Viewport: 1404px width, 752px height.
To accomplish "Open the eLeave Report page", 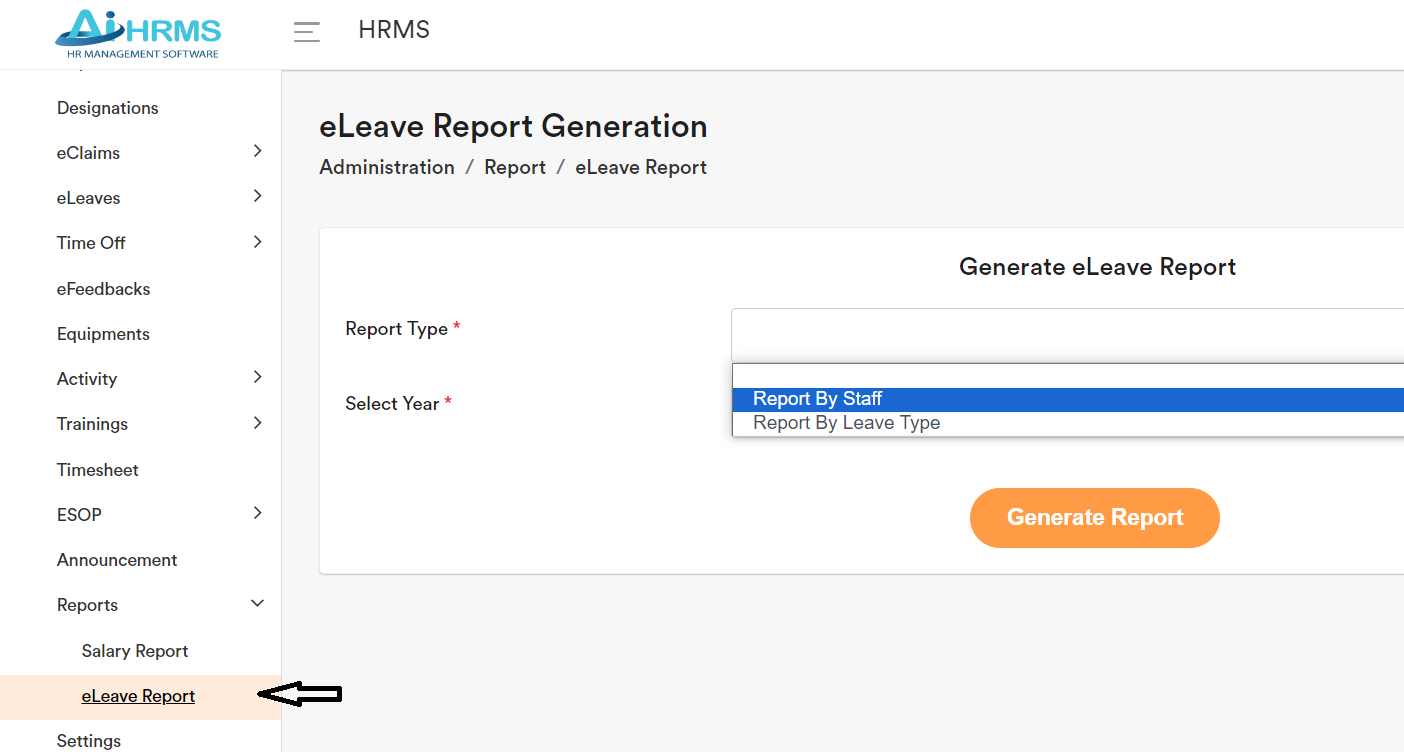I will (137, 695).
